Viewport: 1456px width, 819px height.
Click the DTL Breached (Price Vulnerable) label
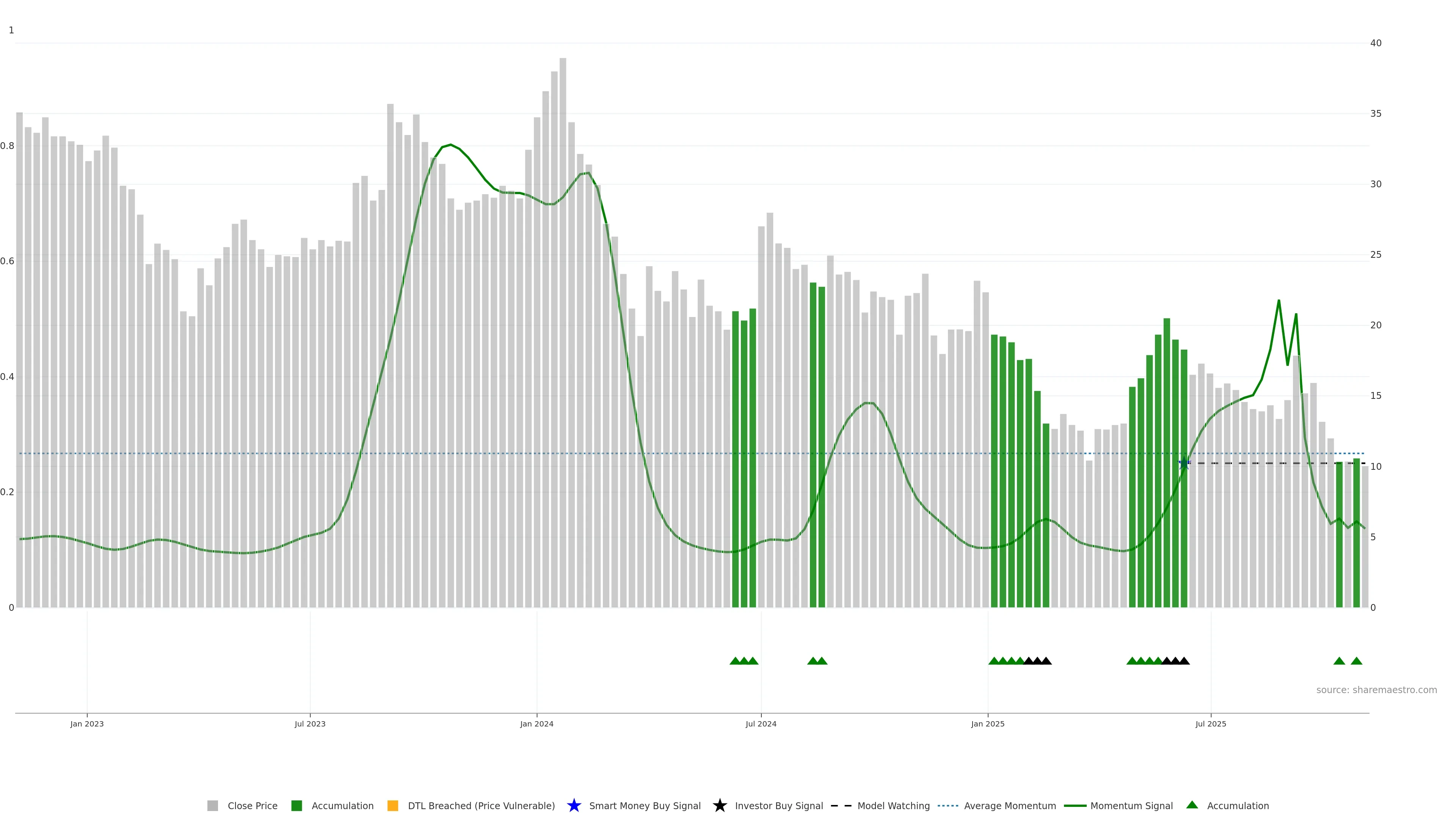481,806
